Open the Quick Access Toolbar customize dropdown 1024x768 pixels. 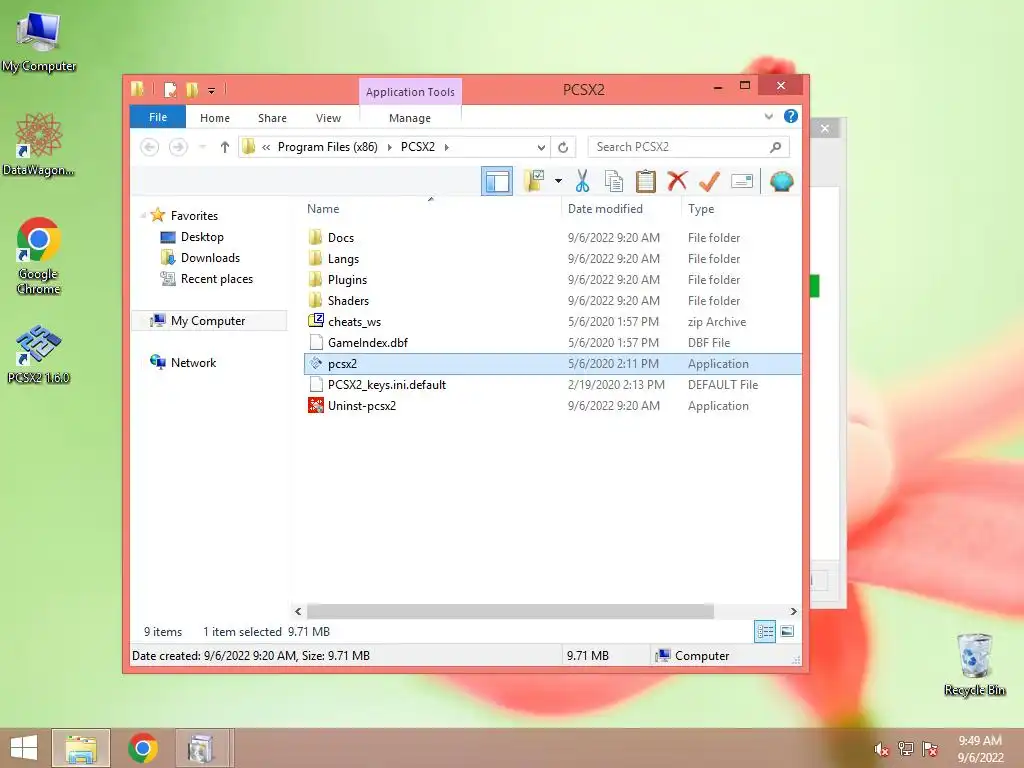[212, 90]
